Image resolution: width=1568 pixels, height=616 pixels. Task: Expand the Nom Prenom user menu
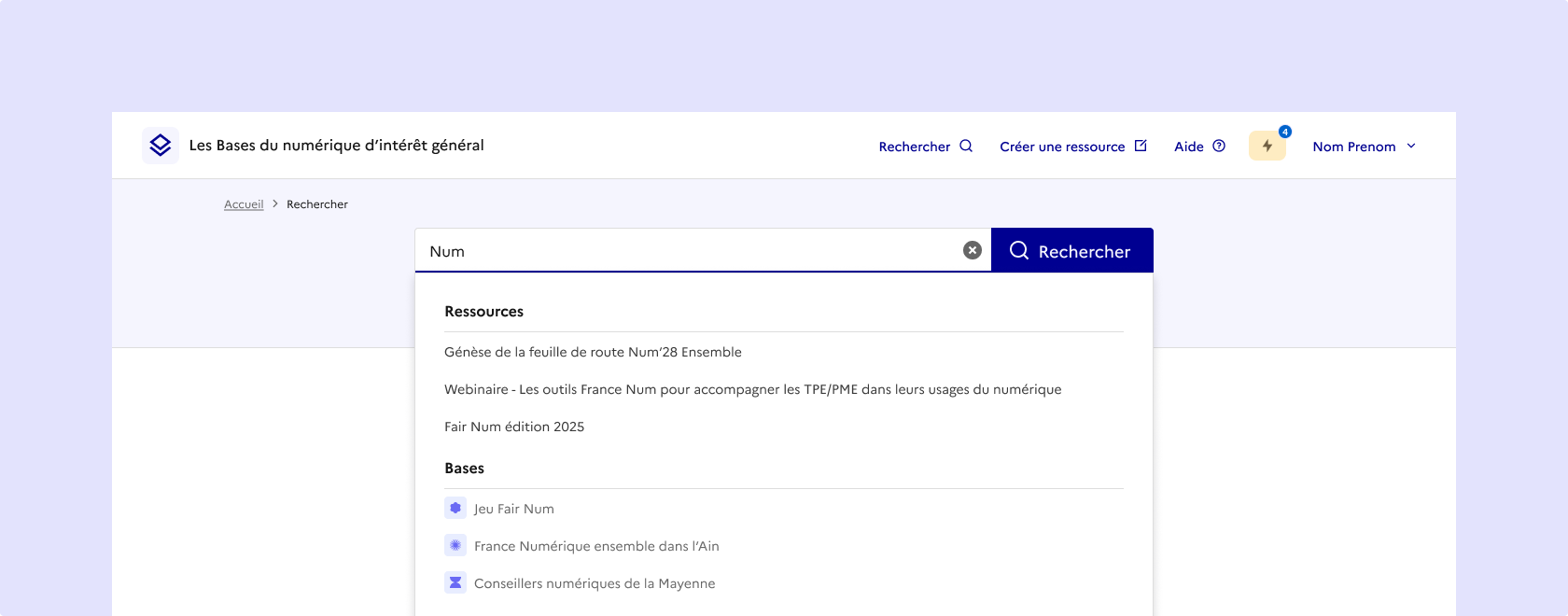[1365, 147]
